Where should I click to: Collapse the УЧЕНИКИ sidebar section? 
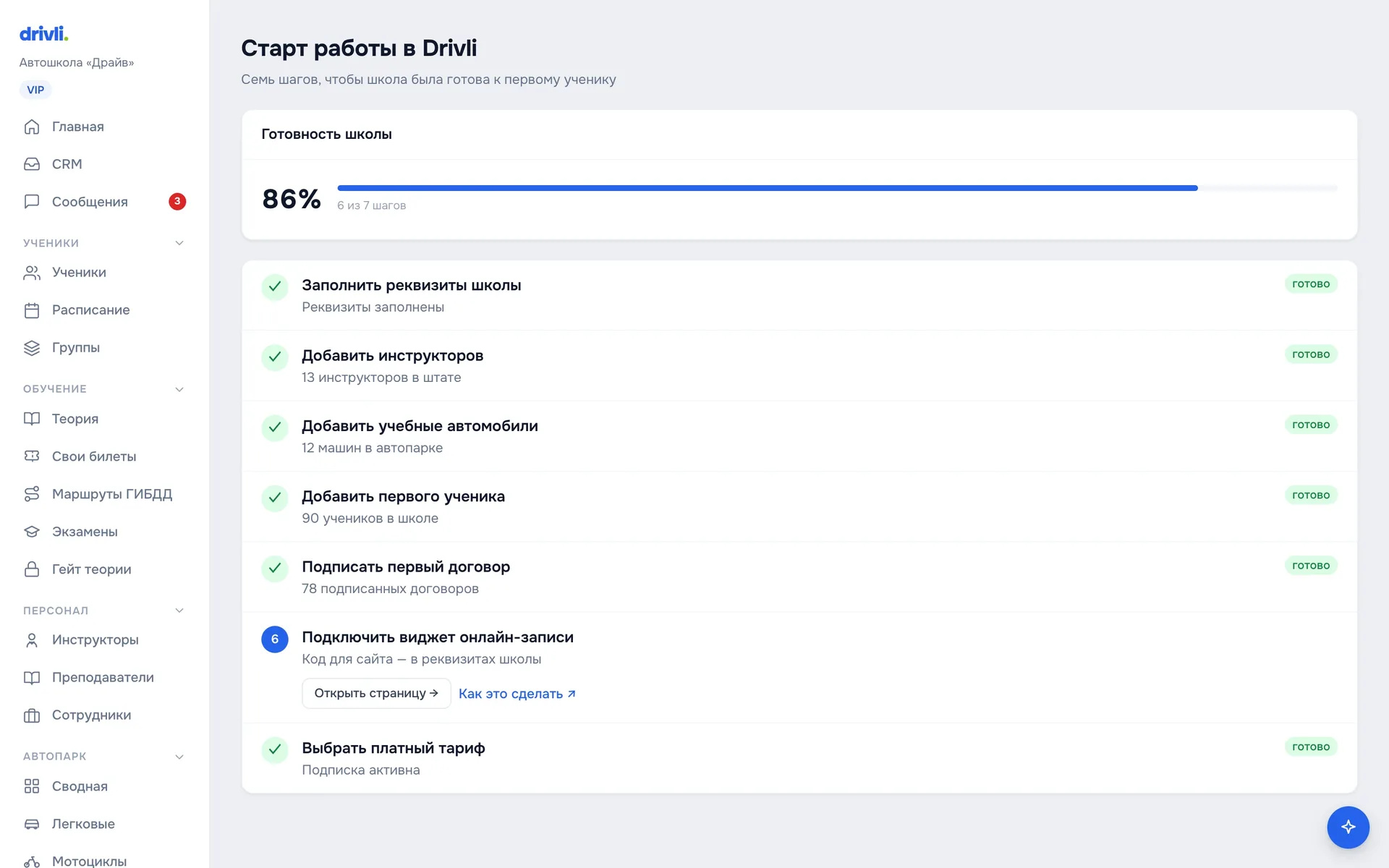click(179, 243)
